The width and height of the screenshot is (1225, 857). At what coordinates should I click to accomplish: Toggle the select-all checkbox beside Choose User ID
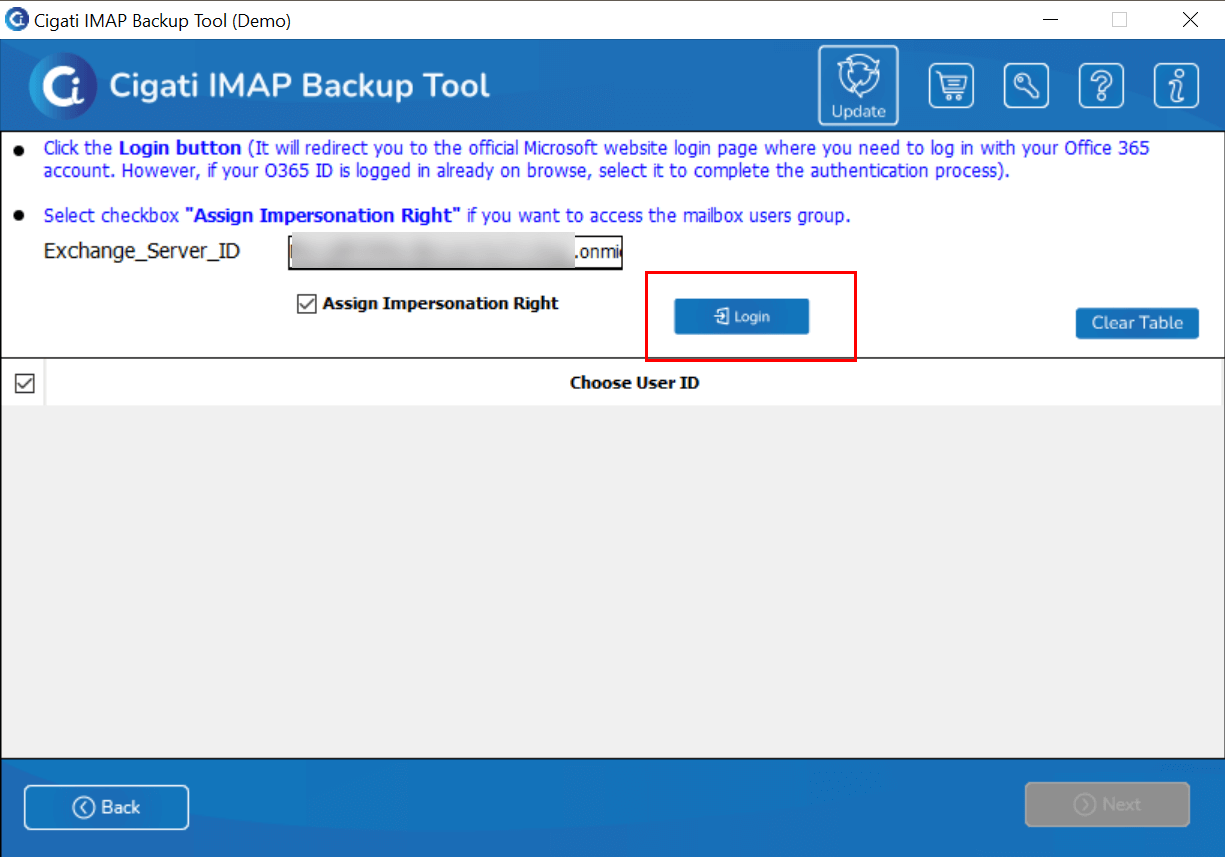(24, 383)
